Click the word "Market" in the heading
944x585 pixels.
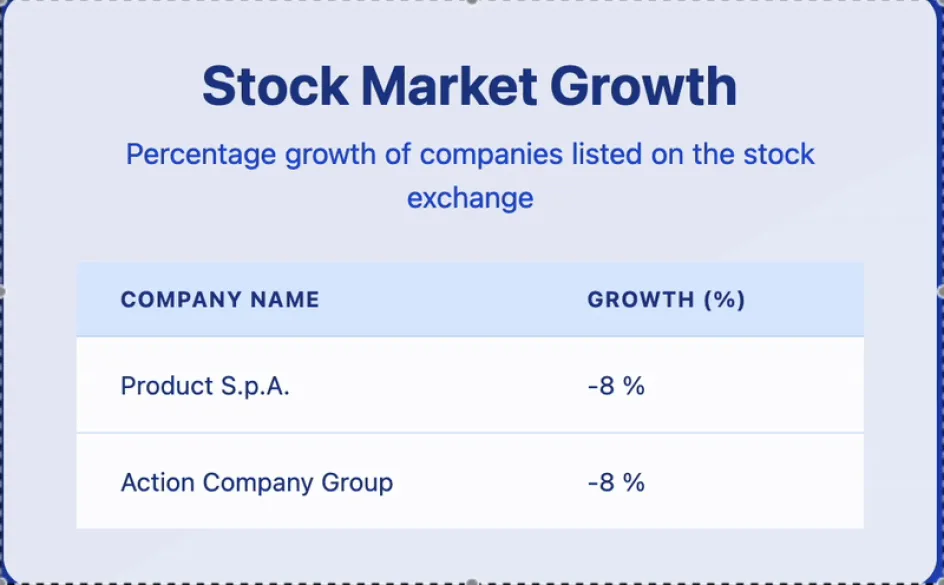point(449,87)
